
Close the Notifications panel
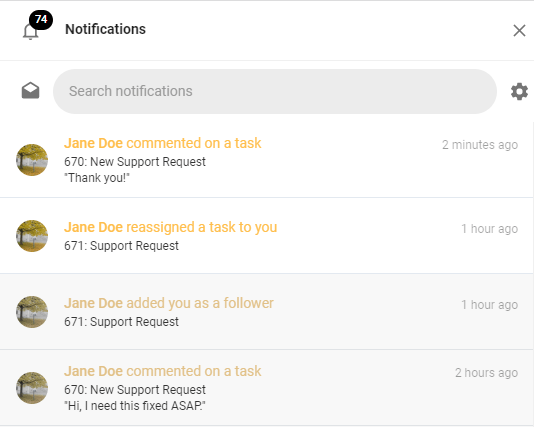tap(519, 31)
